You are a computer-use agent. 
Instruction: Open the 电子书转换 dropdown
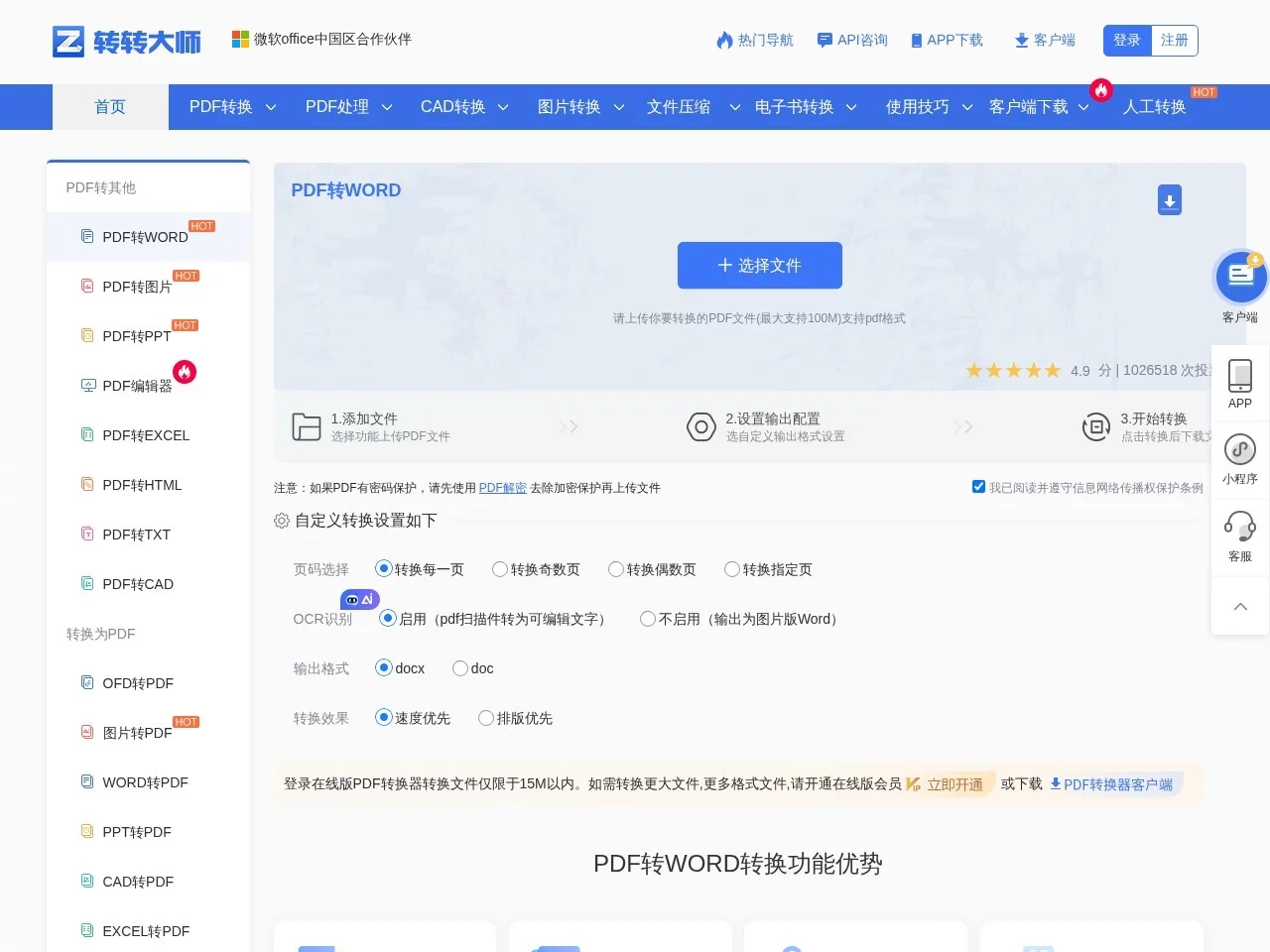click(x=797, y=107)
